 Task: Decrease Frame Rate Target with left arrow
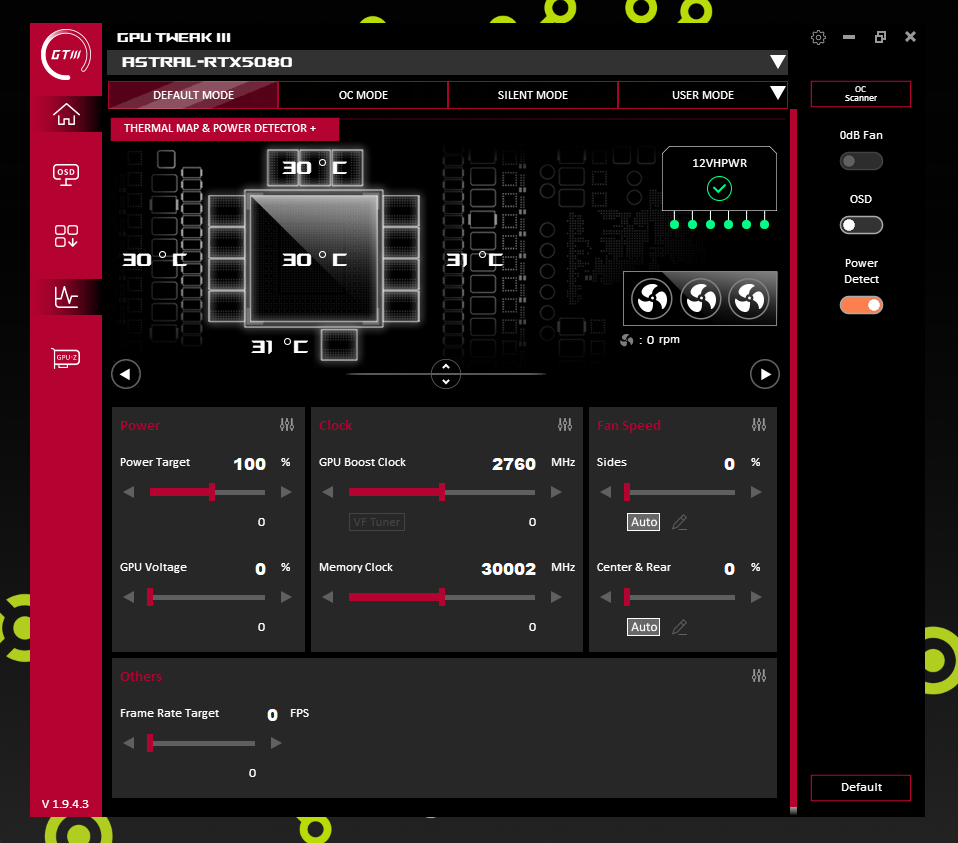point(128,743)
